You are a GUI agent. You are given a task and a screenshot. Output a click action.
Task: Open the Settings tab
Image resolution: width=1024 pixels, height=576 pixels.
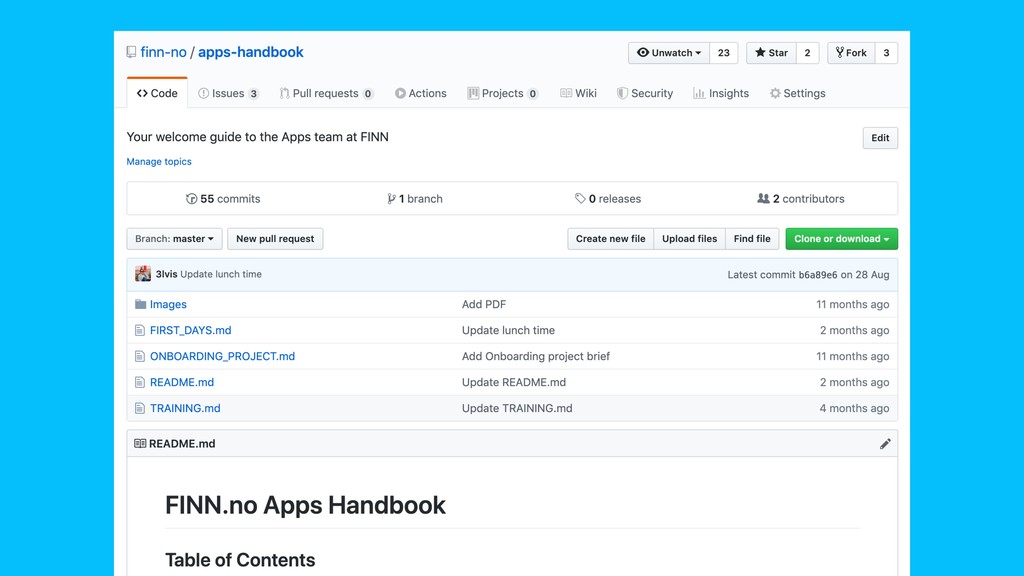797,93
